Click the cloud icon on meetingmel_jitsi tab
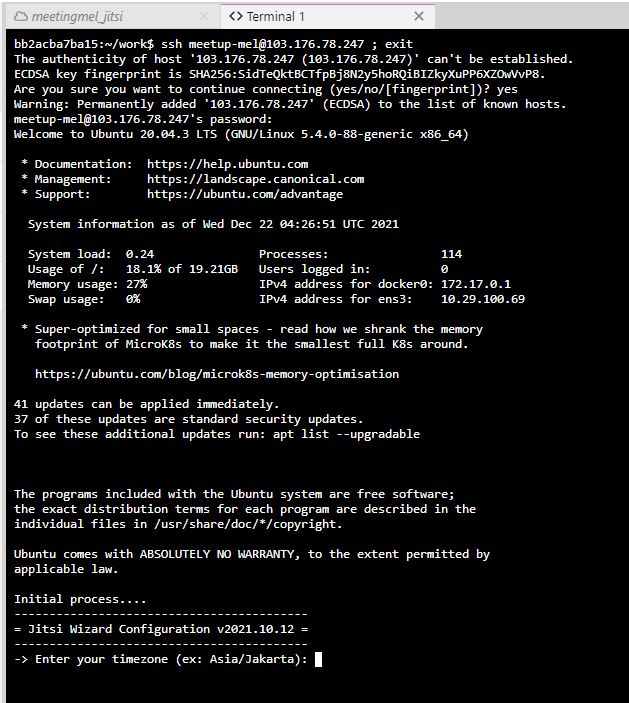The width and height of the screenshot is (629, 703). pyautogui.click(x=20, y=17)
